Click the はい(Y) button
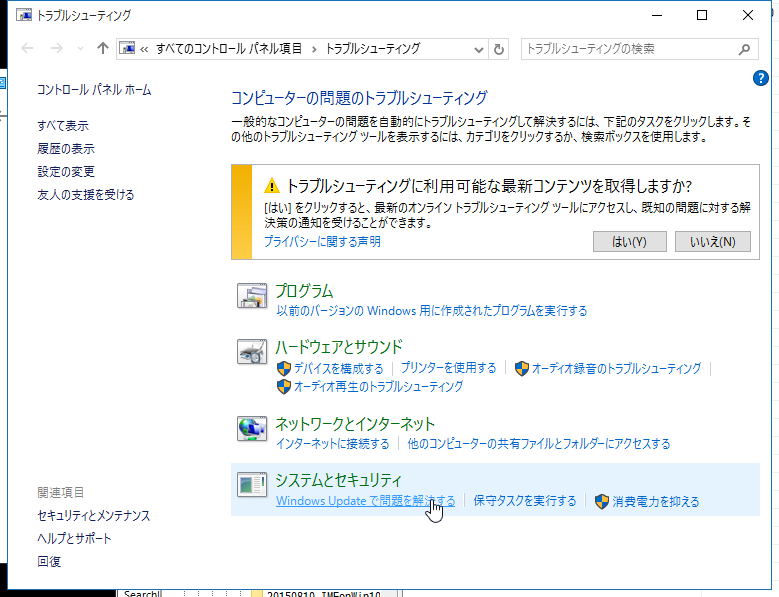The image size is (779, 597). [629, 242]
